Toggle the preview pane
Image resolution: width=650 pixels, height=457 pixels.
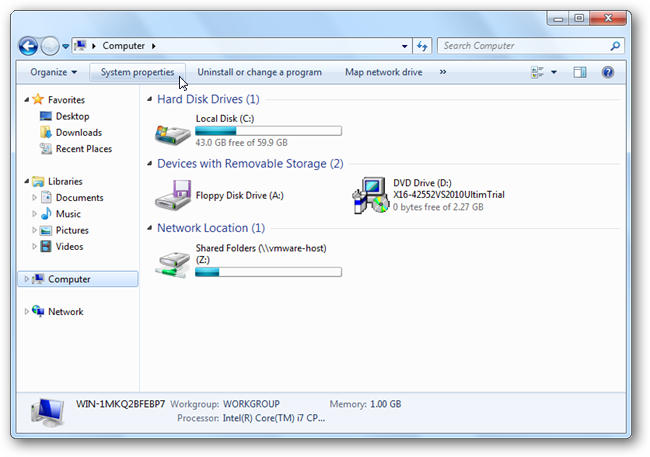(x=580, y=72)
